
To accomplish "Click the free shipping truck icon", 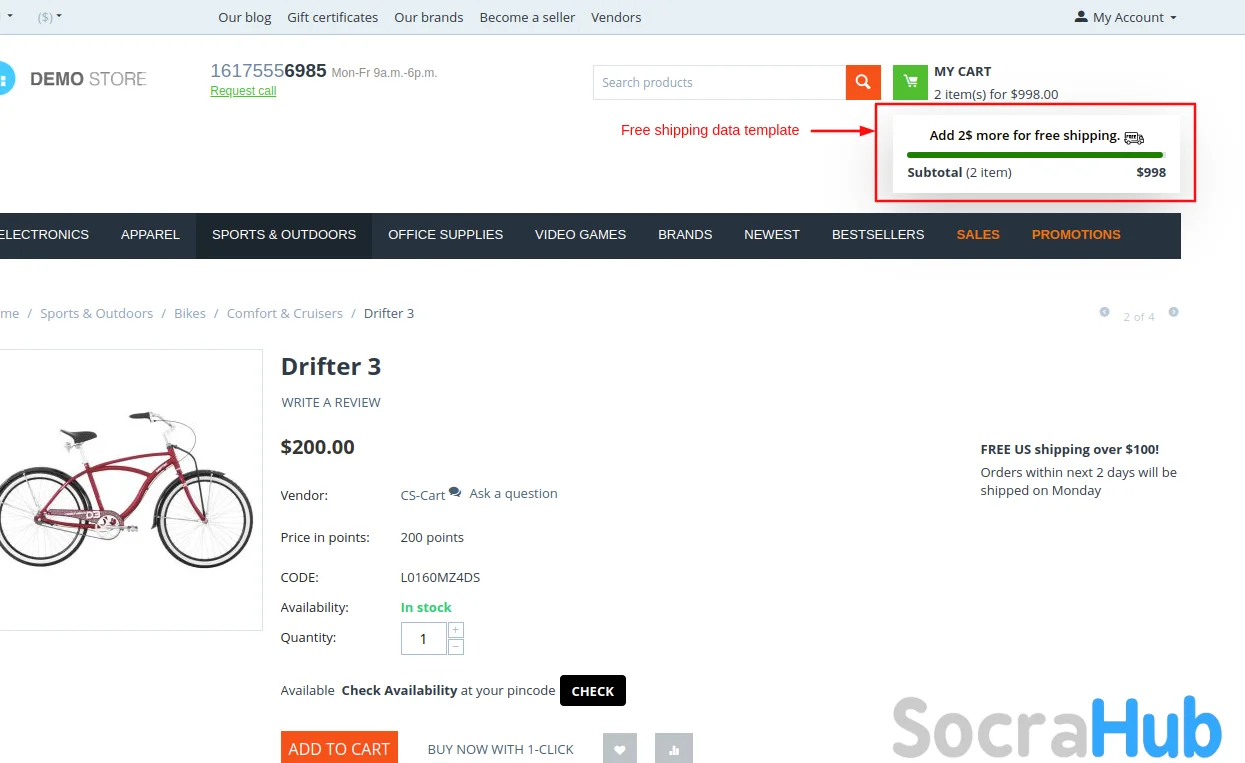I will 1133,137.
